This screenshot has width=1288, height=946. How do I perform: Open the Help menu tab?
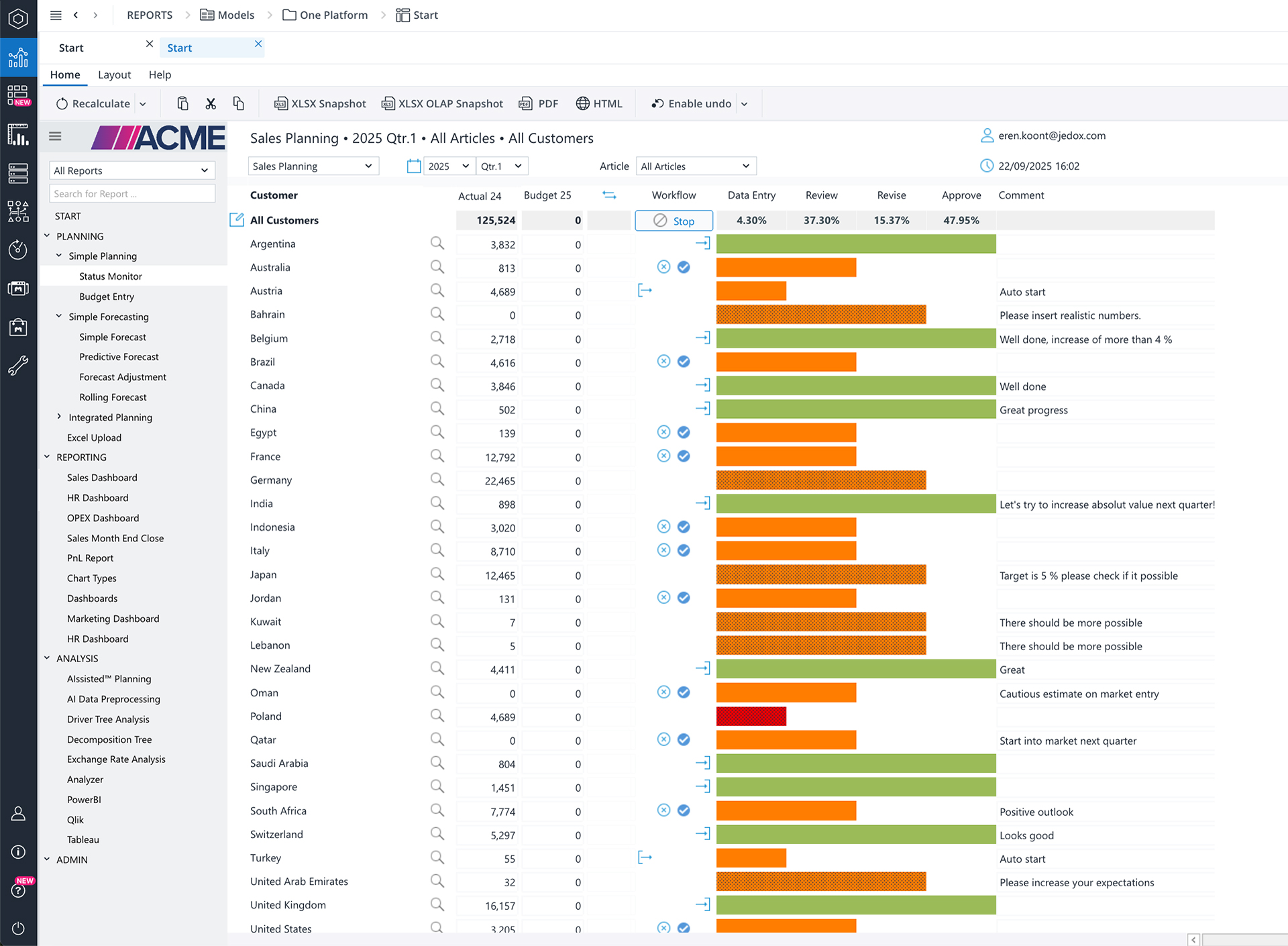tap(160, 74)
